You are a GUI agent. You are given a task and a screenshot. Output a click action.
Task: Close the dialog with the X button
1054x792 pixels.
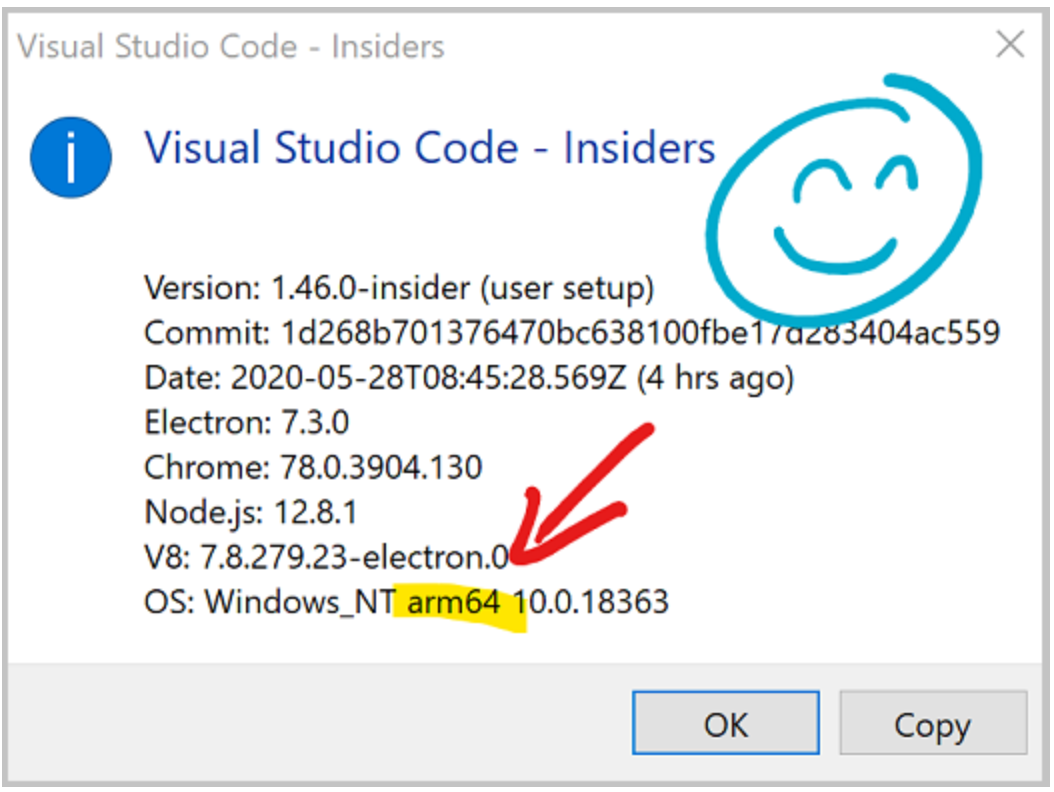[1010, 45]
